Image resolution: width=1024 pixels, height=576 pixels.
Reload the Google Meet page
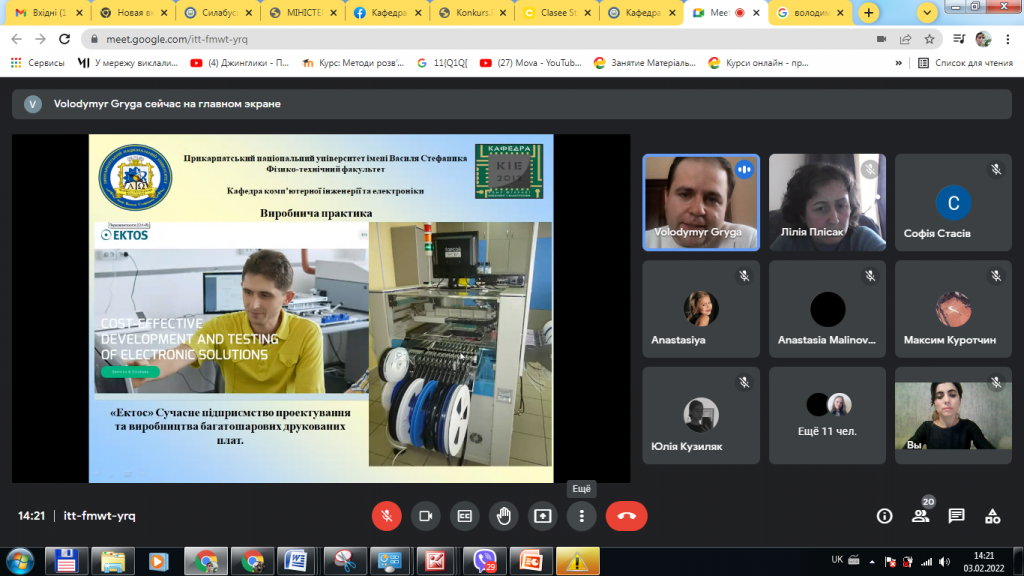[64, 39]
